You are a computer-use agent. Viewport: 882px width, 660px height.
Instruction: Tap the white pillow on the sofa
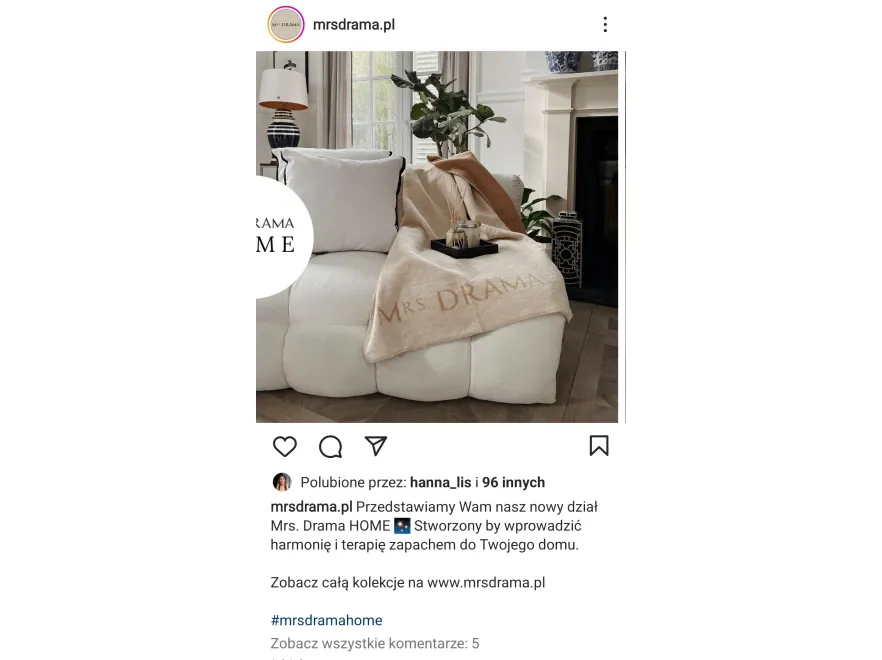(x=342, y=200)
